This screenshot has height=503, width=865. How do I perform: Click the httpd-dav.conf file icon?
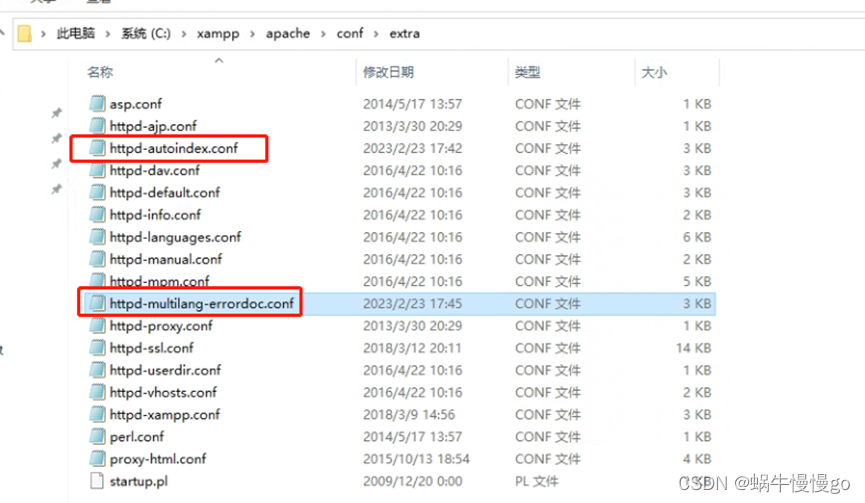coord(97,170)
